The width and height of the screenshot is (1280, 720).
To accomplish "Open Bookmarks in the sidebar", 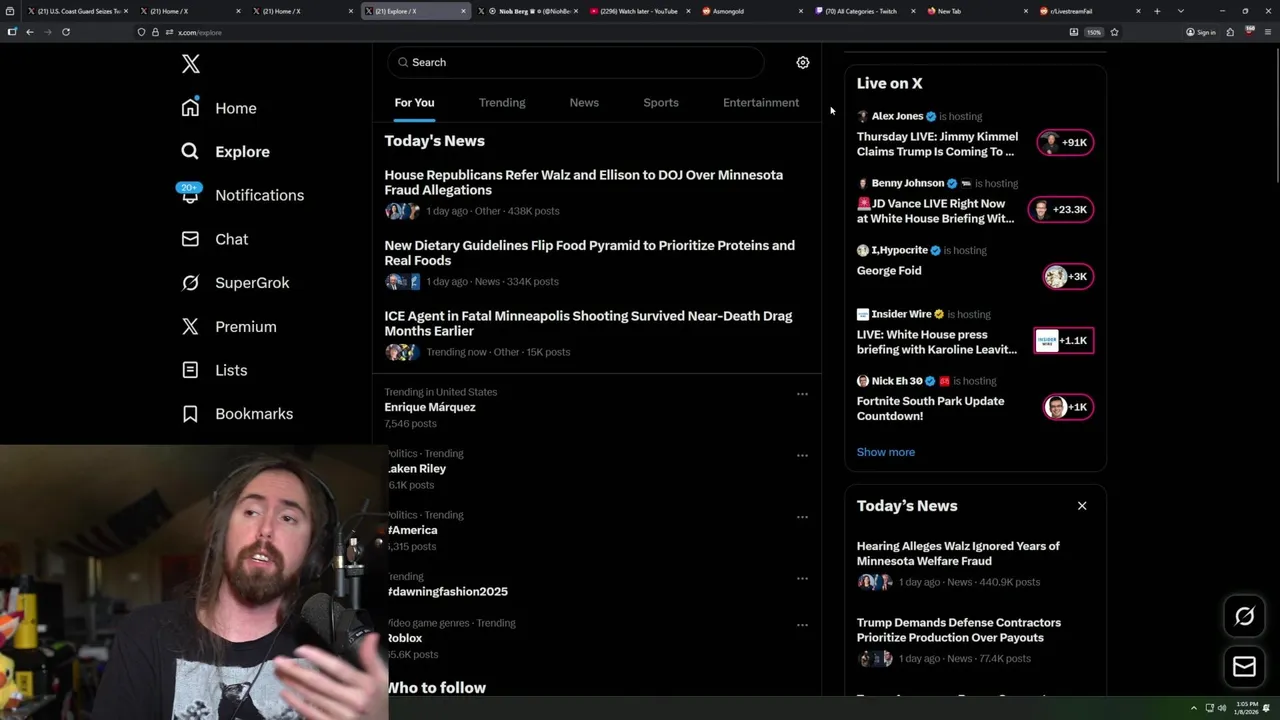I will [237, 414].
